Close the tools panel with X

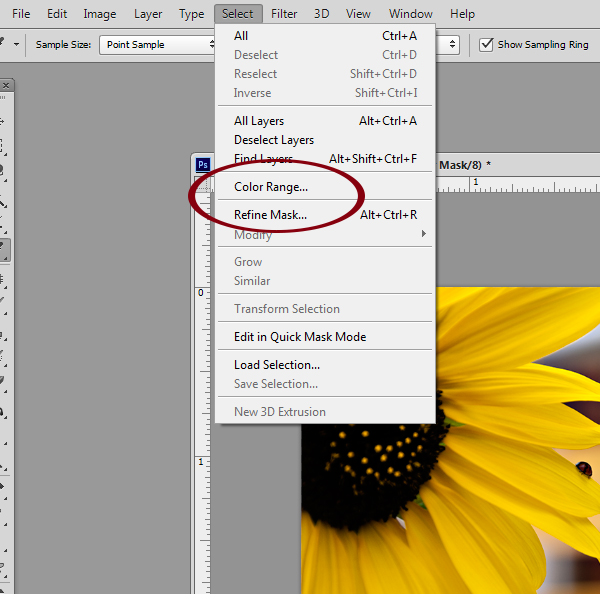(x=6, y=86)
